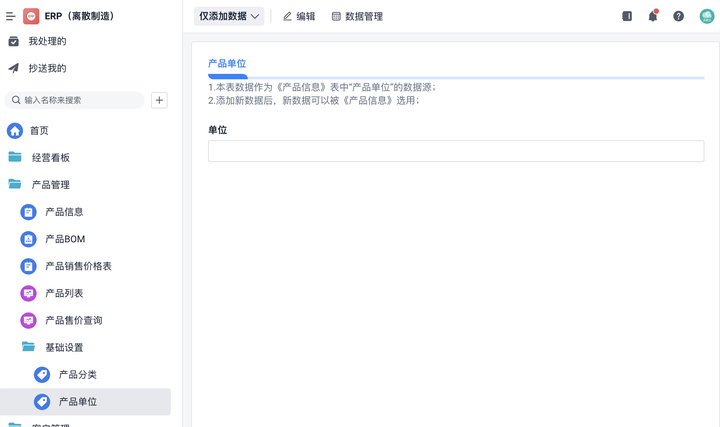The image size is (720, 427).
Task: Click the 编辑 button in toolbar
Action: pyautogui.click(x=299, y=16)
